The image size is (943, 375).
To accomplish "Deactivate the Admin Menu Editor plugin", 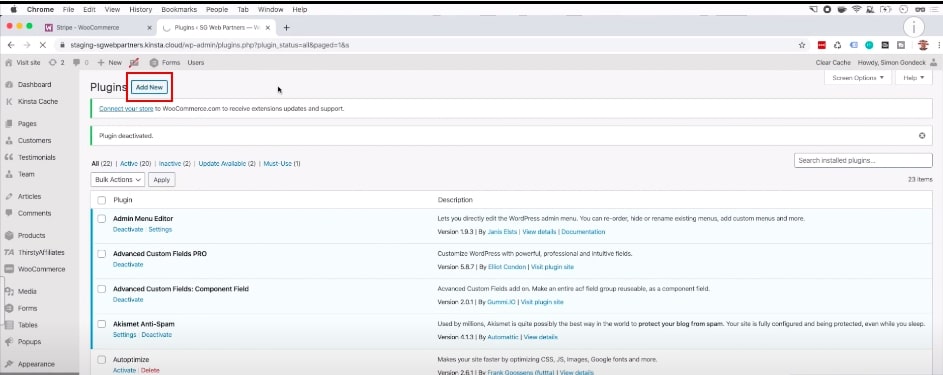I will [128, 230].
